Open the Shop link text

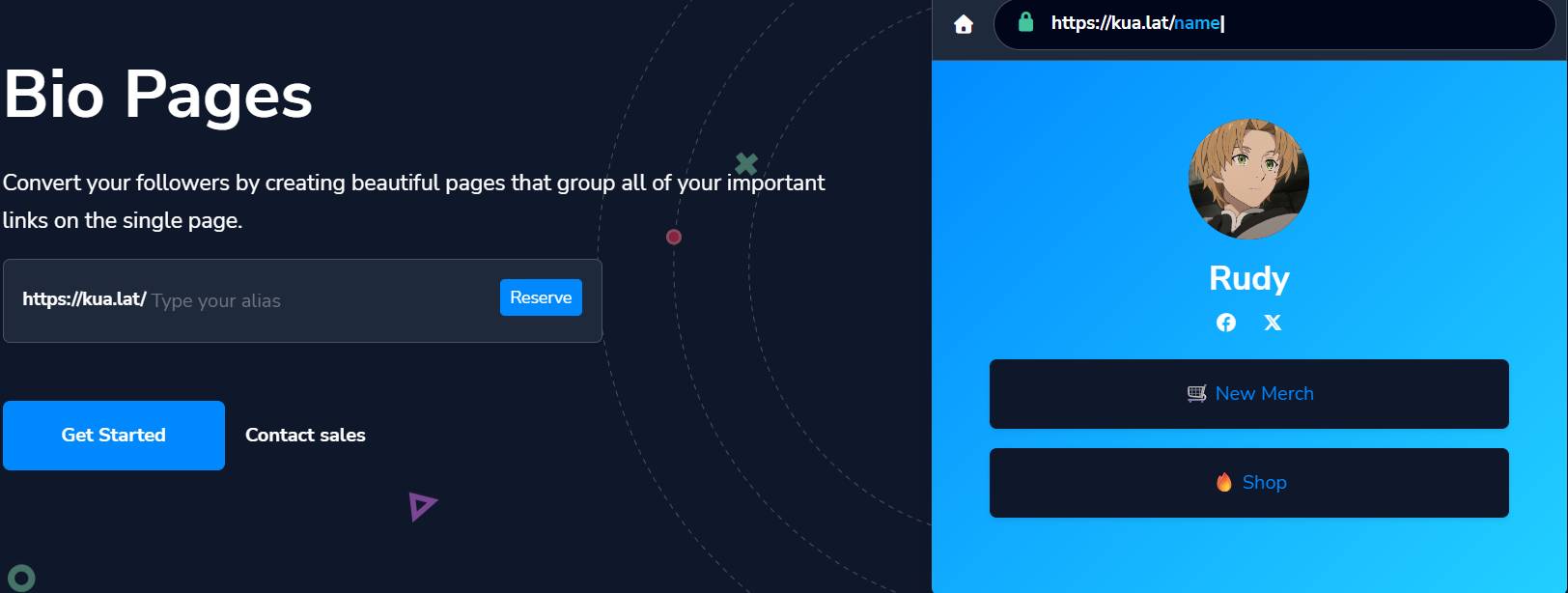coord(1264,482)
